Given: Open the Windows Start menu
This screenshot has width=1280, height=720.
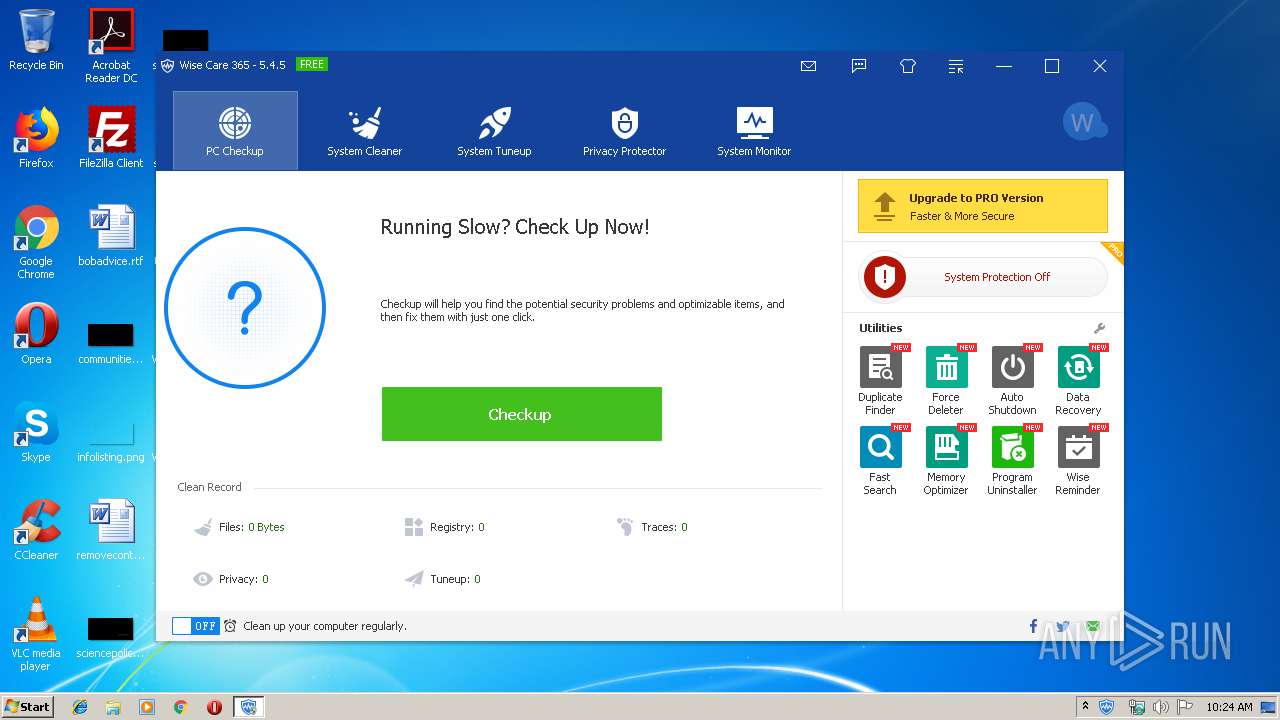Looking at the screenshot, I should [27, 706].
